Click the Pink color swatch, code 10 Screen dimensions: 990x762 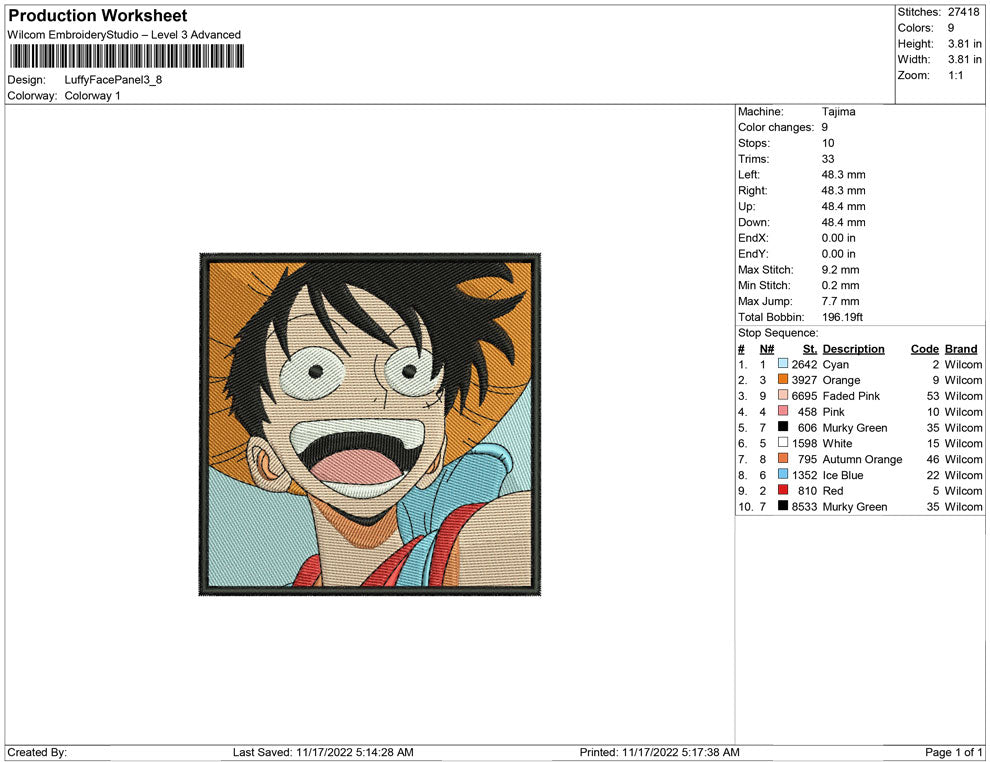click(x=783, y=411)
